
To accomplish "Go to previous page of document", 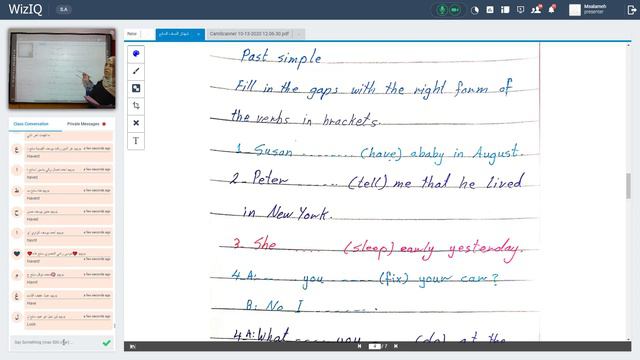I will [x=359, y=346].
